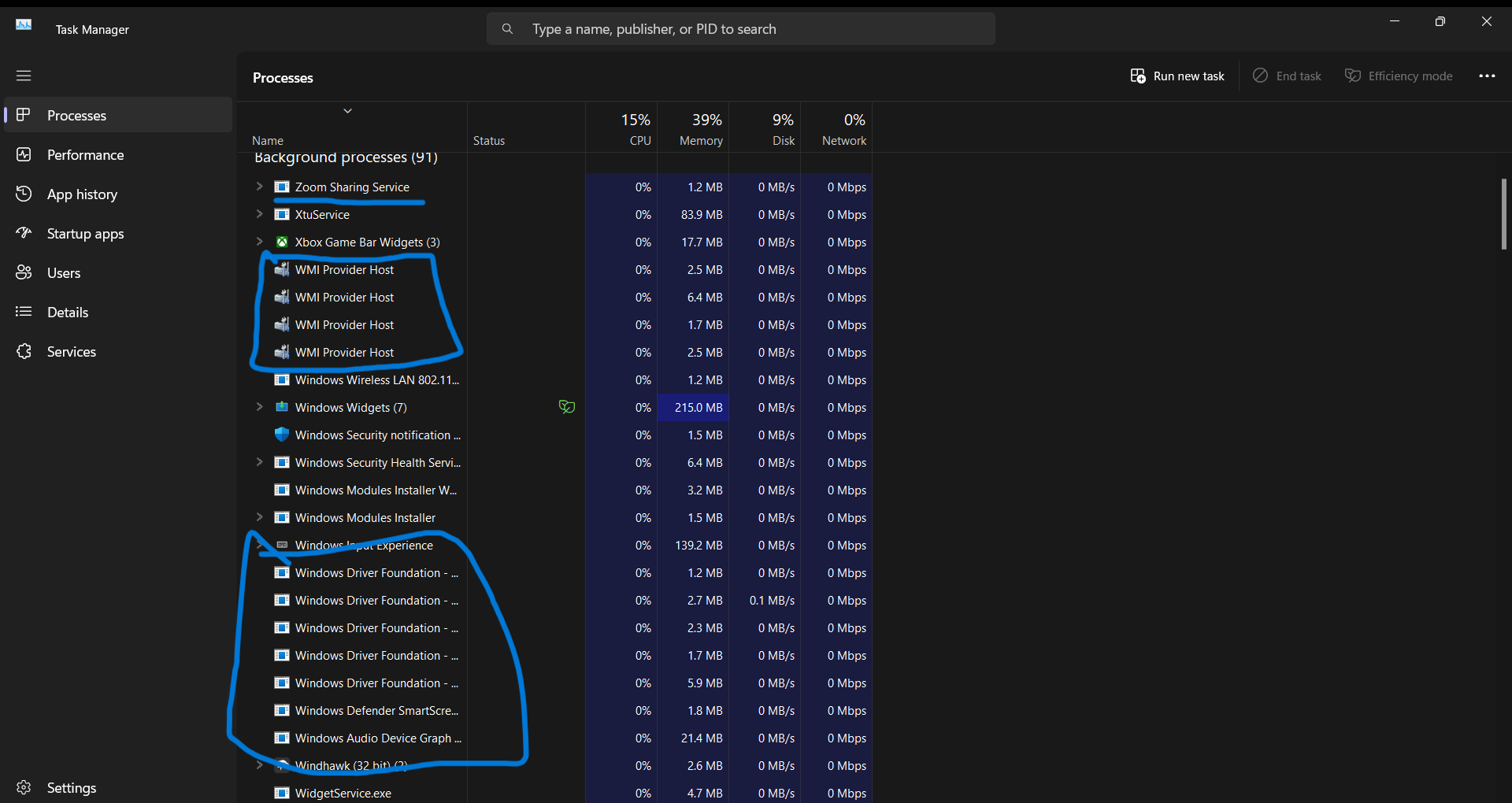Click the efficiency mode leaf on Windows Widgets
1512x803 pixels.
click(x=566, y=407)
